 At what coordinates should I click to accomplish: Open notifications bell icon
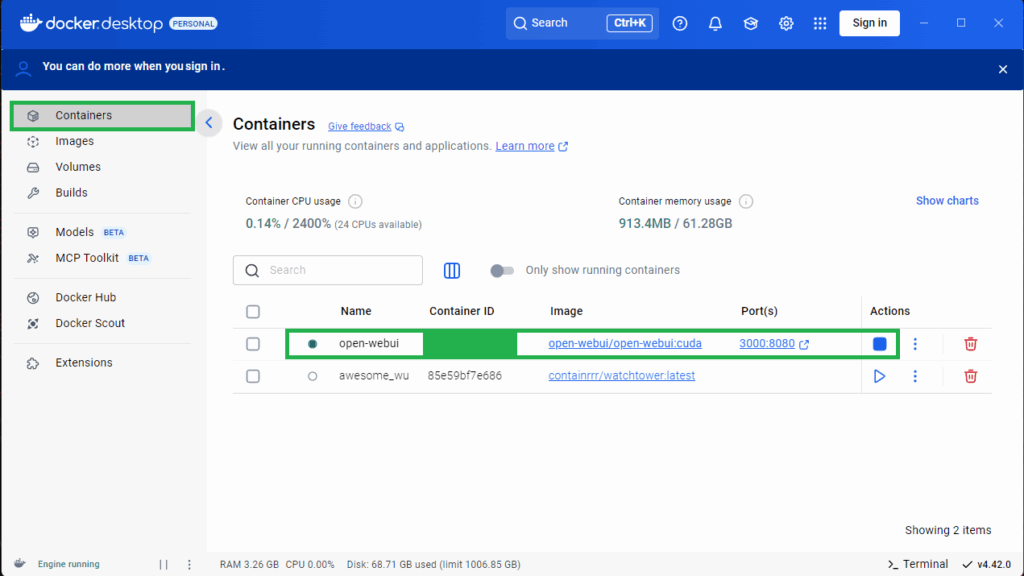tap(715, 24)
